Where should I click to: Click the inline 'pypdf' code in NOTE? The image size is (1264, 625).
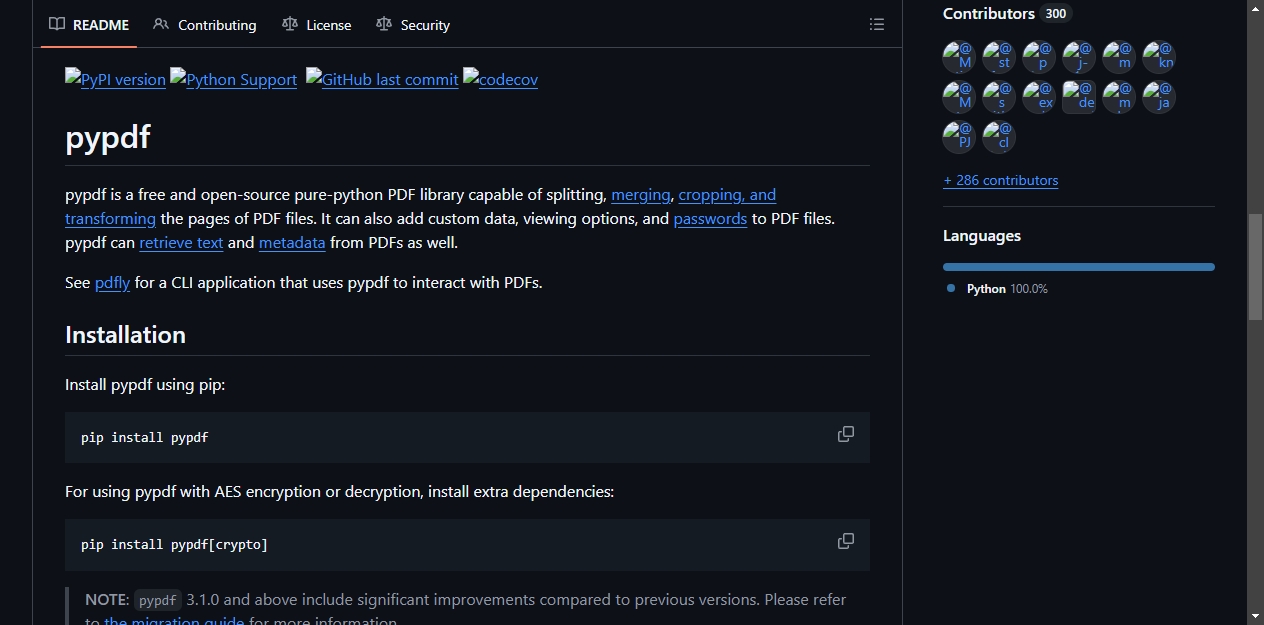[158, 600]
